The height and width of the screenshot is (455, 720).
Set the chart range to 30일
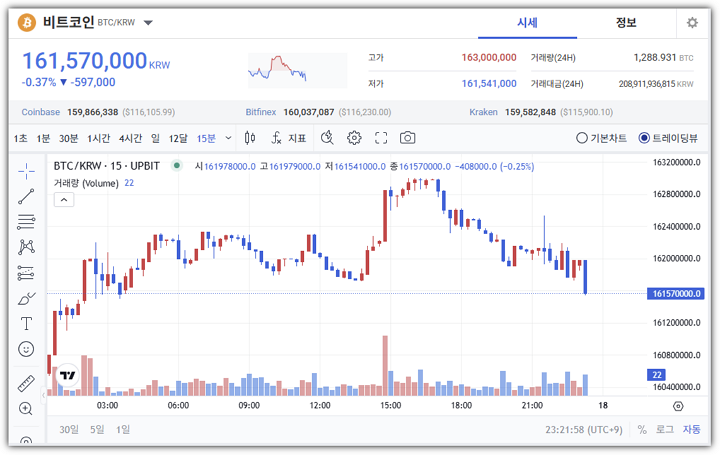tap(69, 430)
